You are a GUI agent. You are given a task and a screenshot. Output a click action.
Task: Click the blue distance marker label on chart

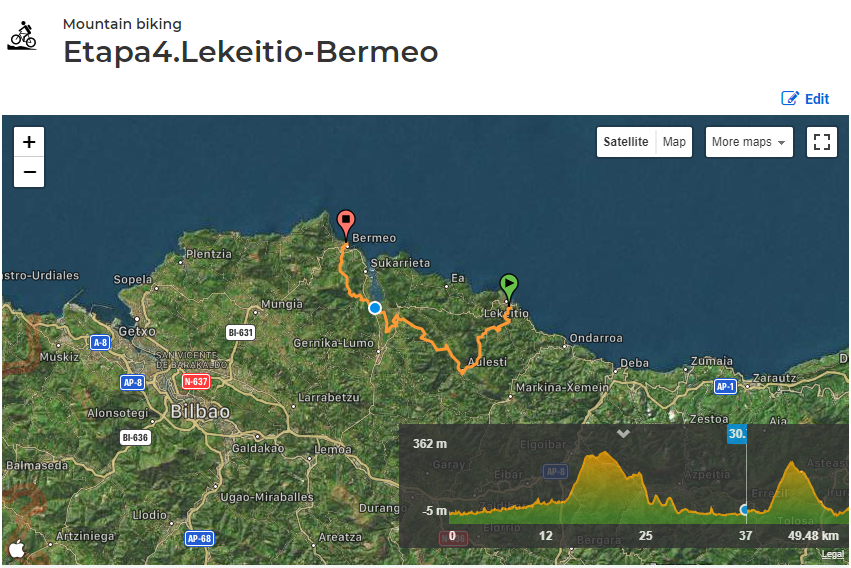[x=737, y=434]
